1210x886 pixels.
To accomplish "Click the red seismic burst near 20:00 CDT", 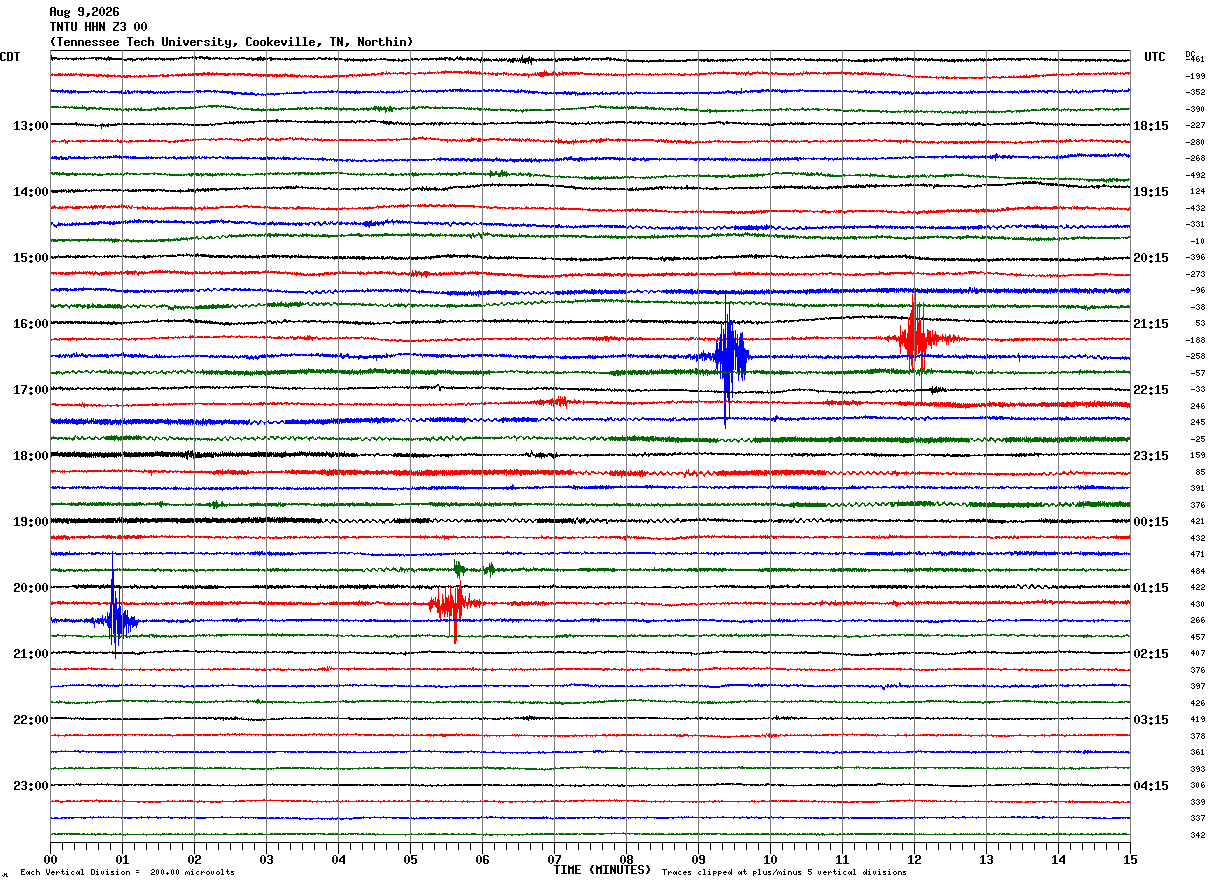I will click(x=454, y=604).
